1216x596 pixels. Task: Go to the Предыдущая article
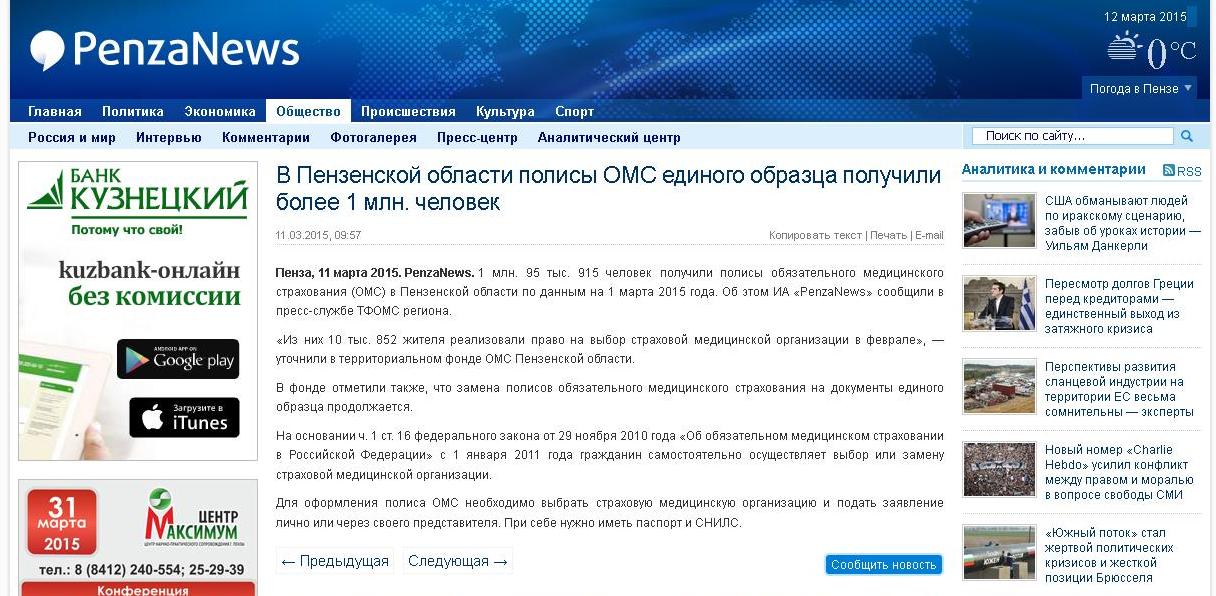[335, 561]
